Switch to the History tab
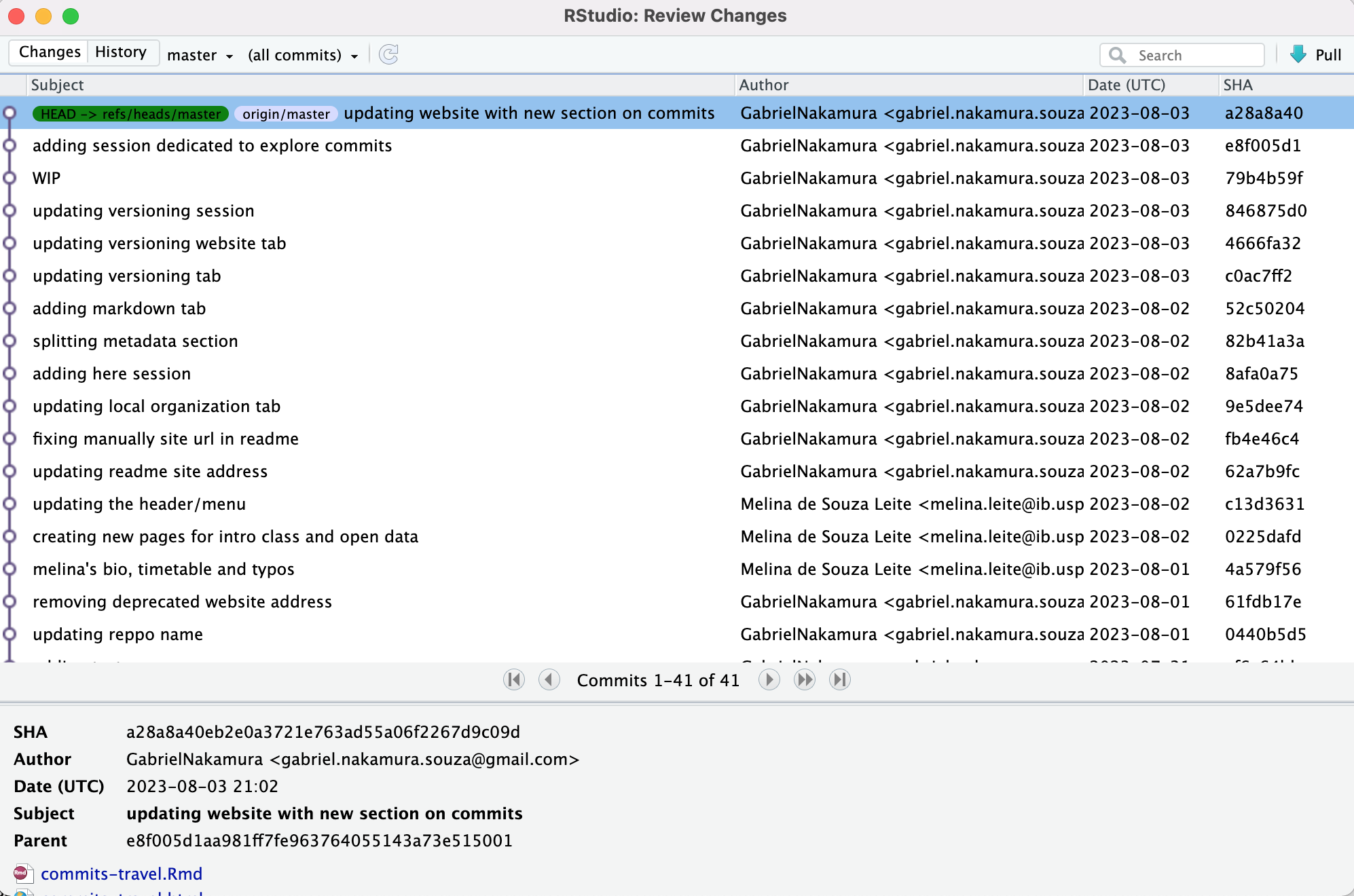Image resolution: width=1354 pixels, height=896 pixels. [121, 52]
